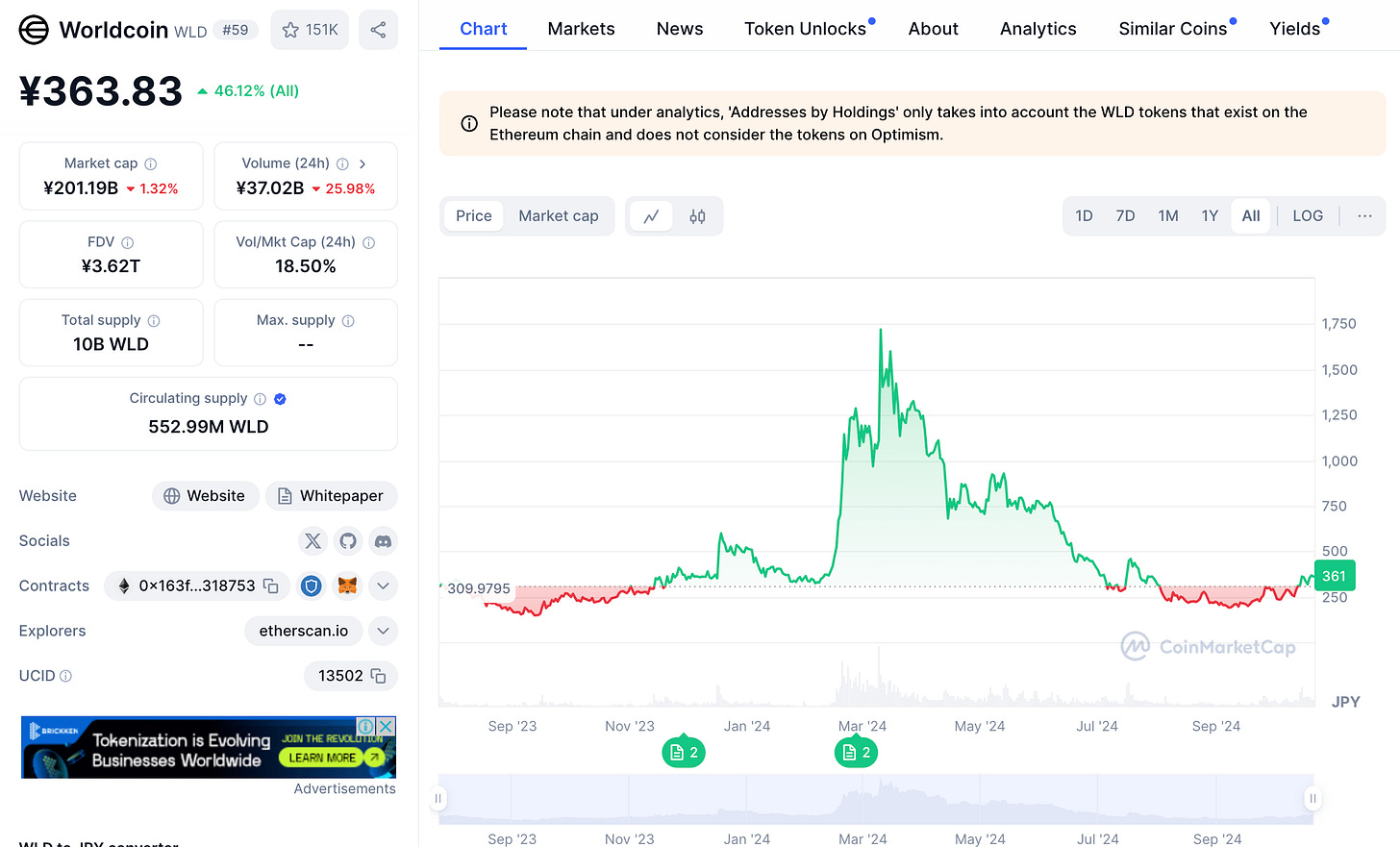Click the contract address 0x163f...318753

click(197, 585)
